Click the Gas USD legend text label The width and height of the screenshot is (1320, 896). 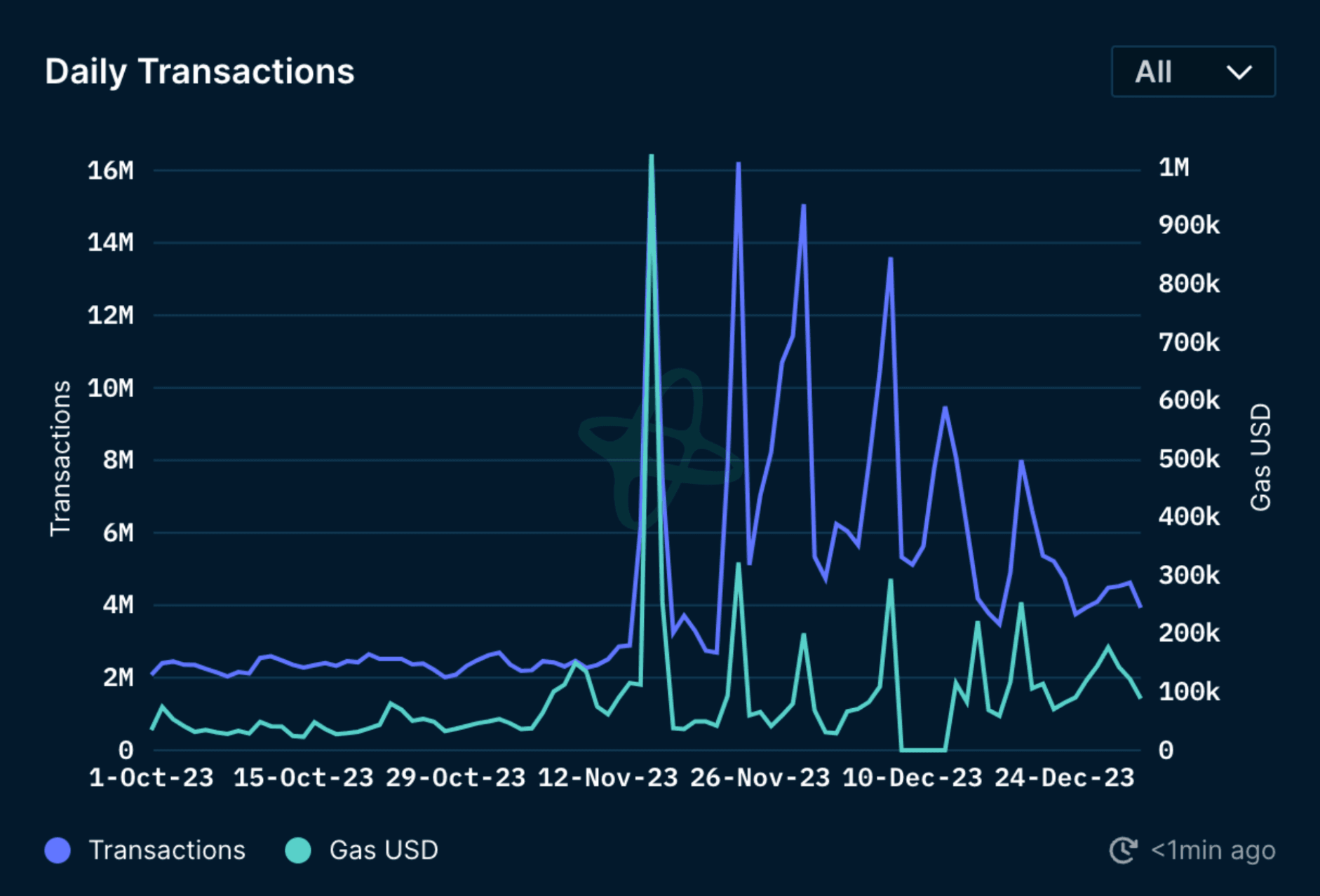pyautogui.click(x=384, y=850)
